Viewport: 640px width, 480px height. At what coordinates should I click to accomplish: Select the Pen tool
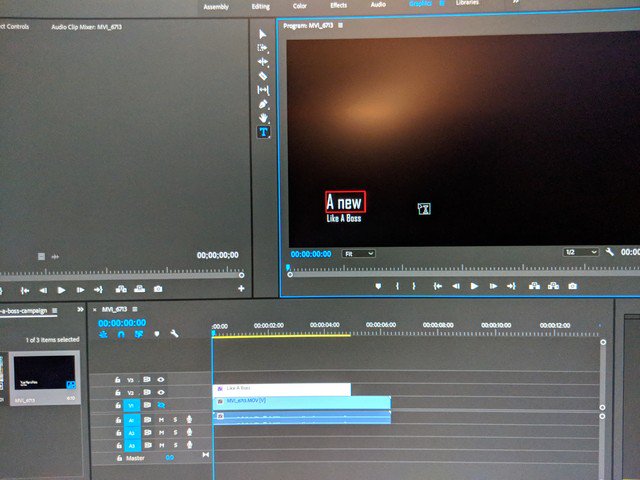pos(263,104)
